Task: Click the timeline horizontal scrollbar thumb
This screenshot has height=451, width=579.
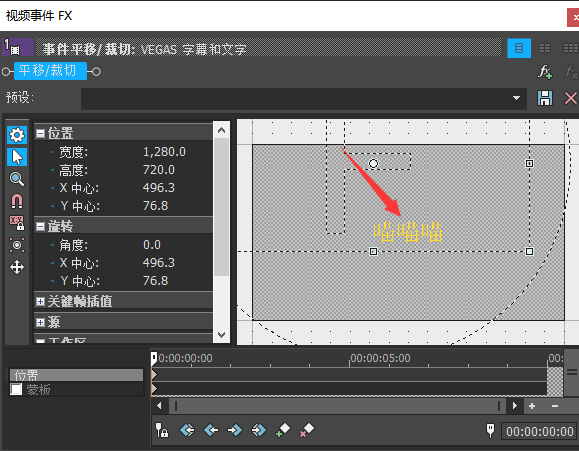Action: [338, 406]
